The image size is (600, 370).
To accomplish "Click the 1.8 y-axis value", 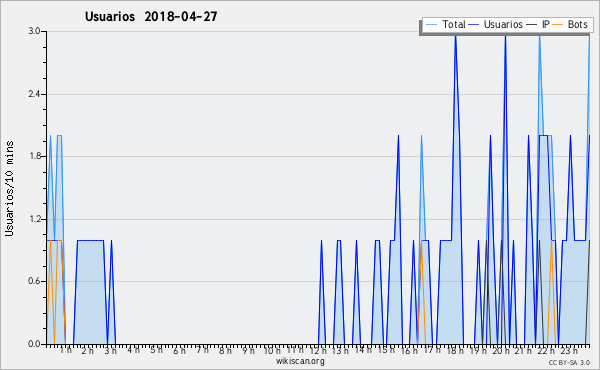I will tap(34, 156).
